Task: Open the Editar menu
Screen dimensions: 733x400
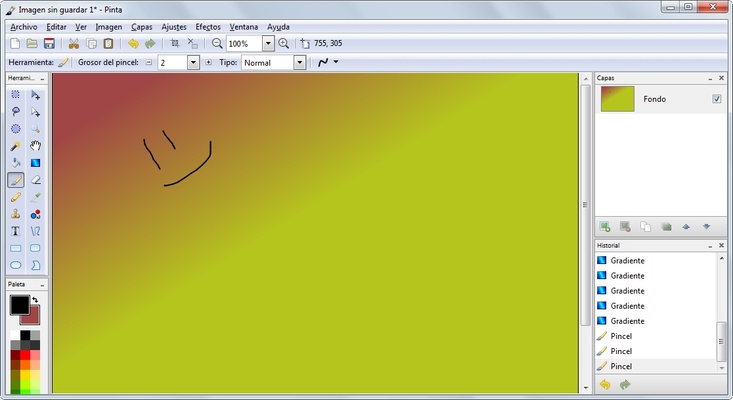Action: click(x=56, y=27)
